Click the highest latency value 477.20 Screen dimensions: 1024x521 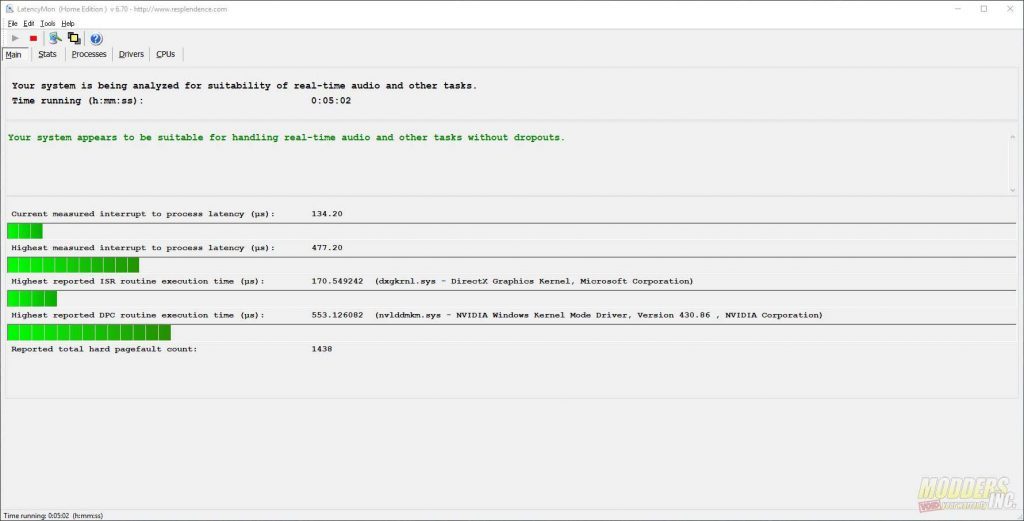click(x=327, y=248)
